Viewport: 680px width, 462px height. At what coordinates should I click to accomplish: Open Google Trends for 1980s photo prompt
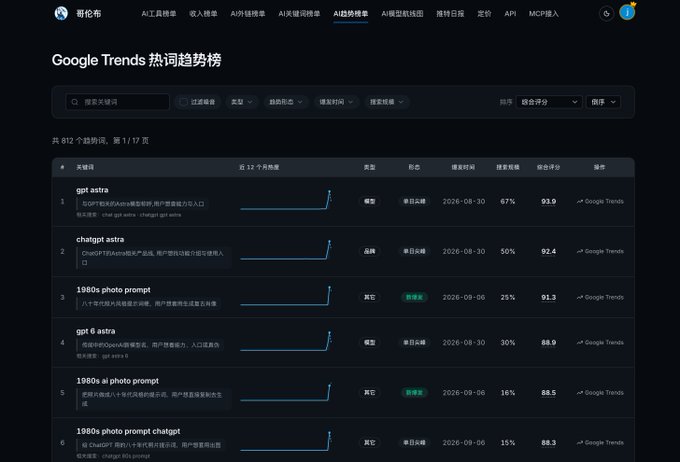pos(600,297)
